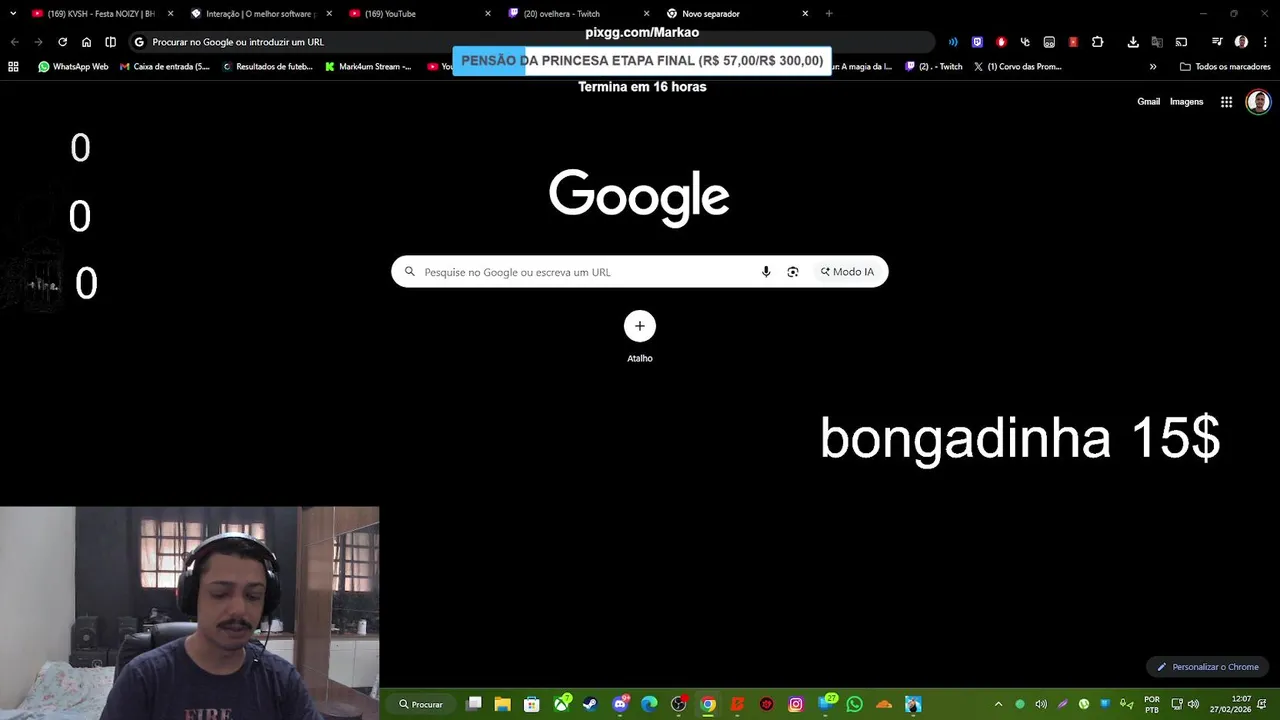Open Corvo das Prom... X bookmark
This screenshot has width=1280, height=720.
point(1017,67)
